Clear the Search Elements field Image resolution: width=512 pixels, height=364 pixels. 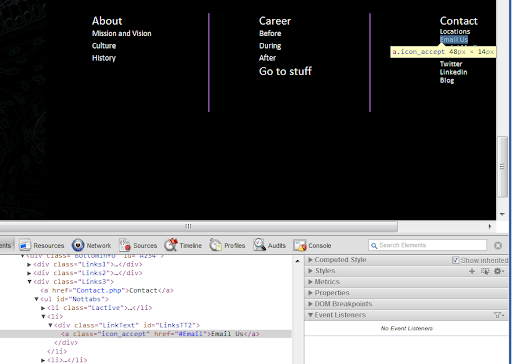tap(498, 245)
